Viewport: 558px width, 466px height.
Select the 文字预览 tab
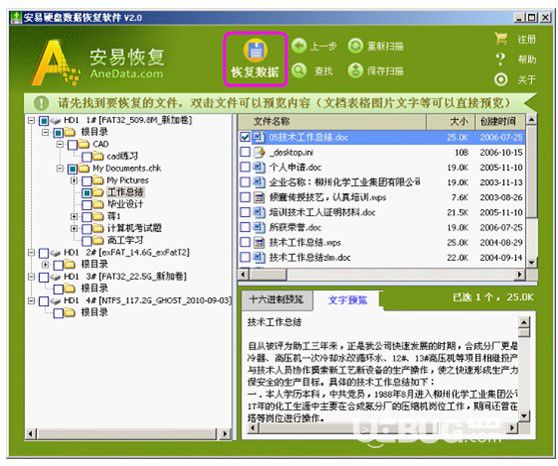347,300
